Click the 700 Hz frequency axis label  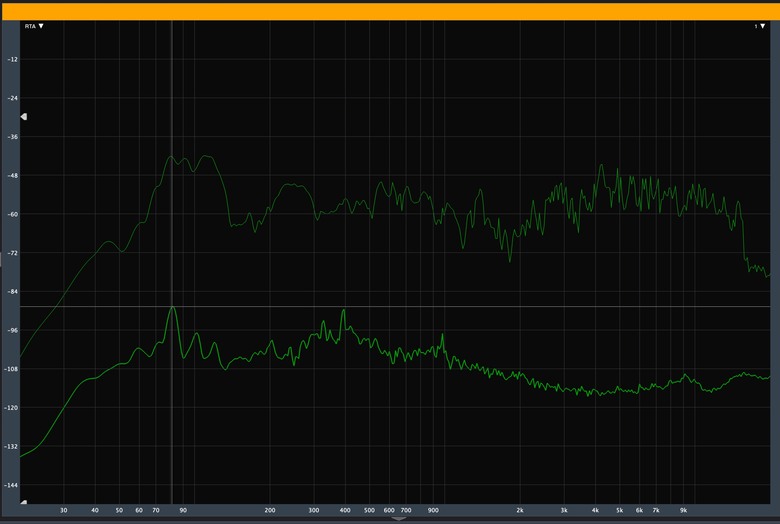[406, 510]
